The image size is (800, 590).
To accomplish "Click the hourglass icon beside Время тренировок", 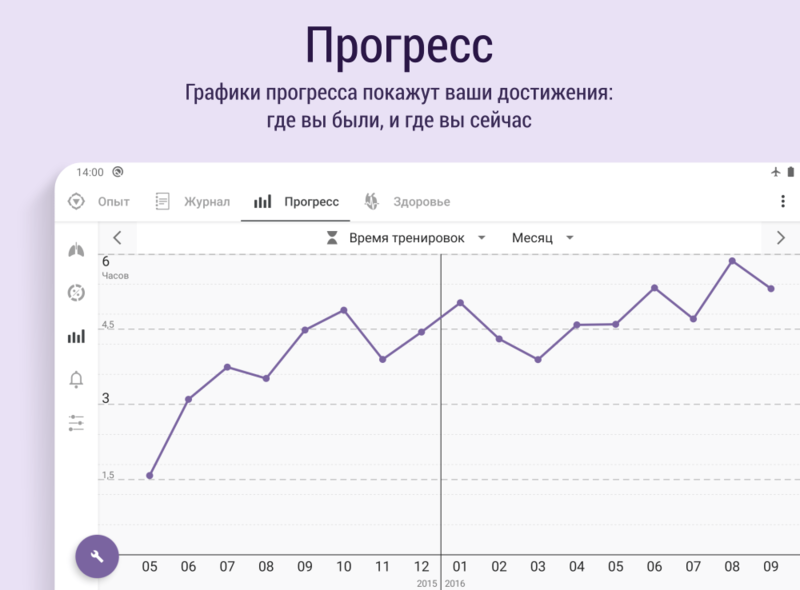I will coord(332,238).
